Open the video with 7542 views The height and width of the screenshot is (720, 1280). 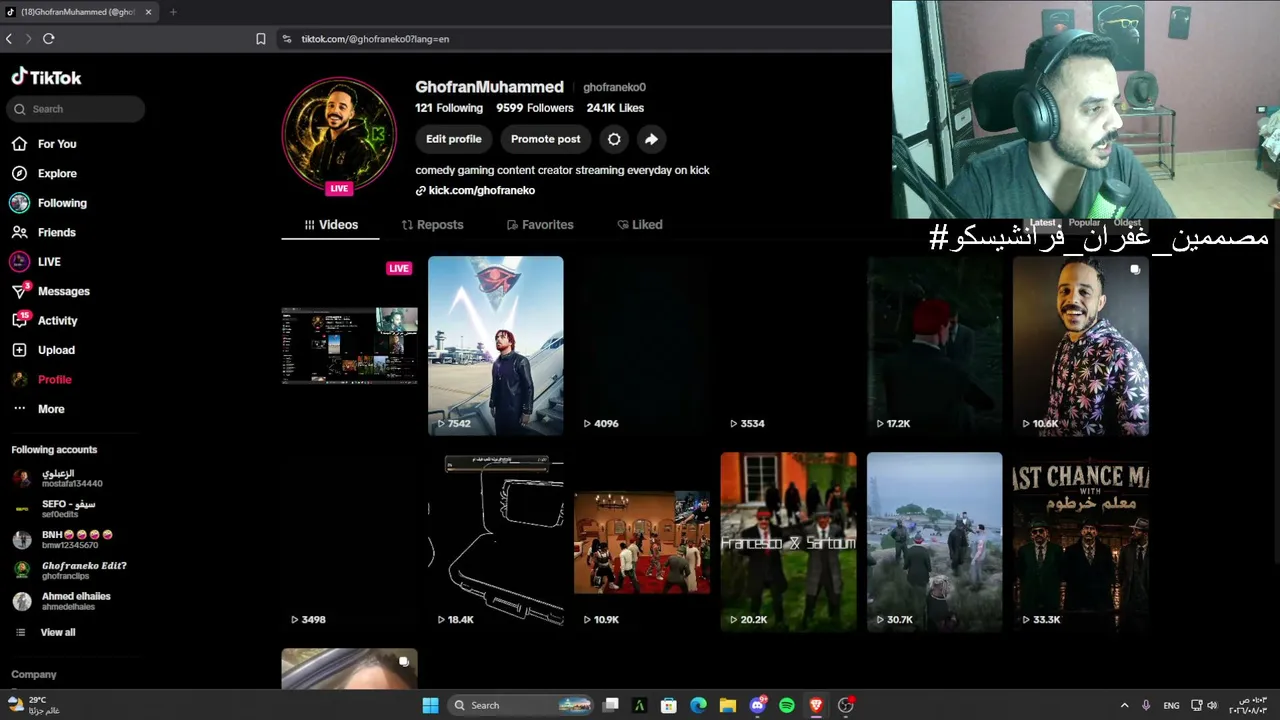[496, 346]
